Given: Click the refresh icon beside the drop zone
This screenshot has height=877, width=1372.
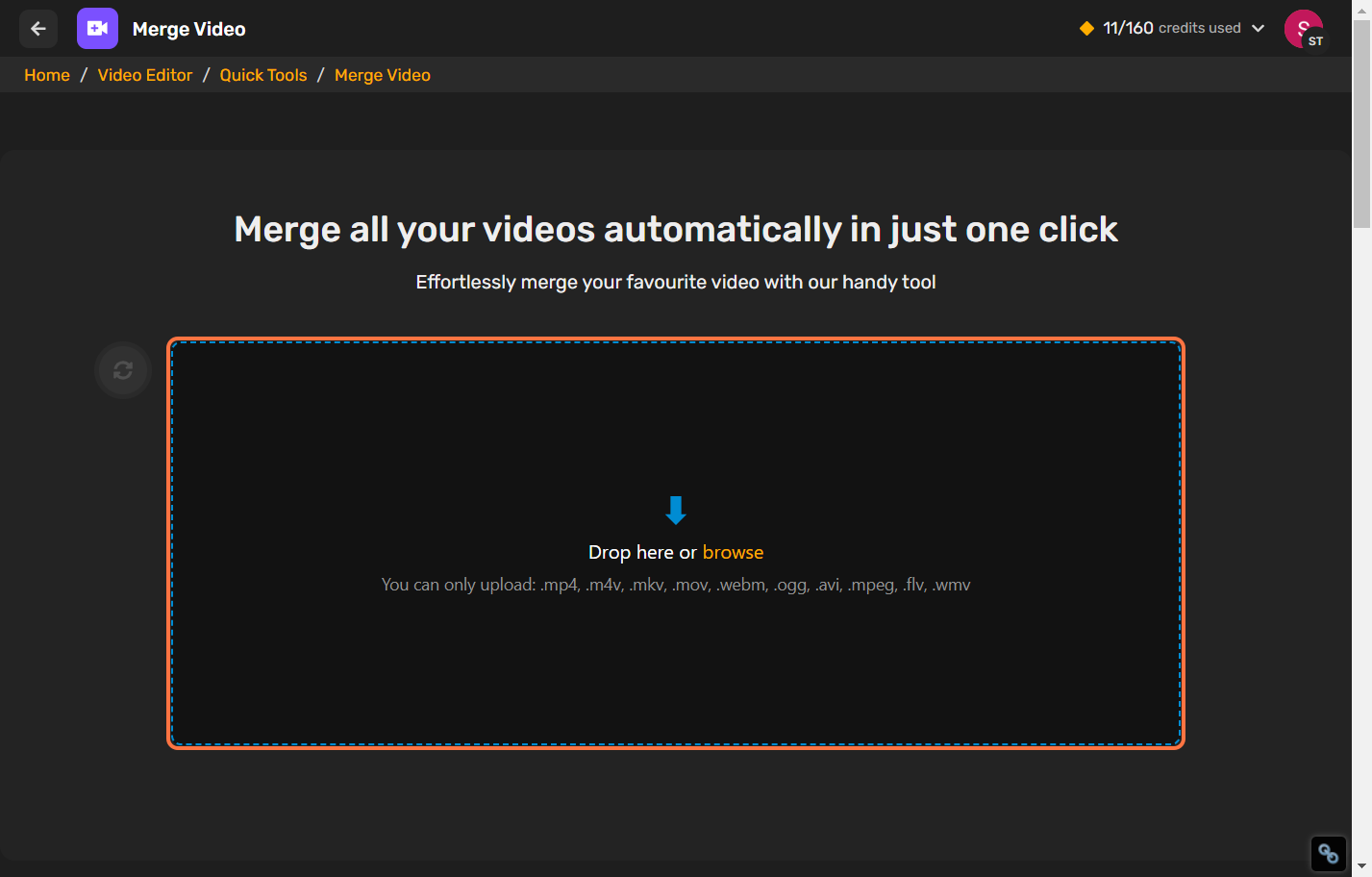Looking at the screenshot, I should [x=122, y=370].
